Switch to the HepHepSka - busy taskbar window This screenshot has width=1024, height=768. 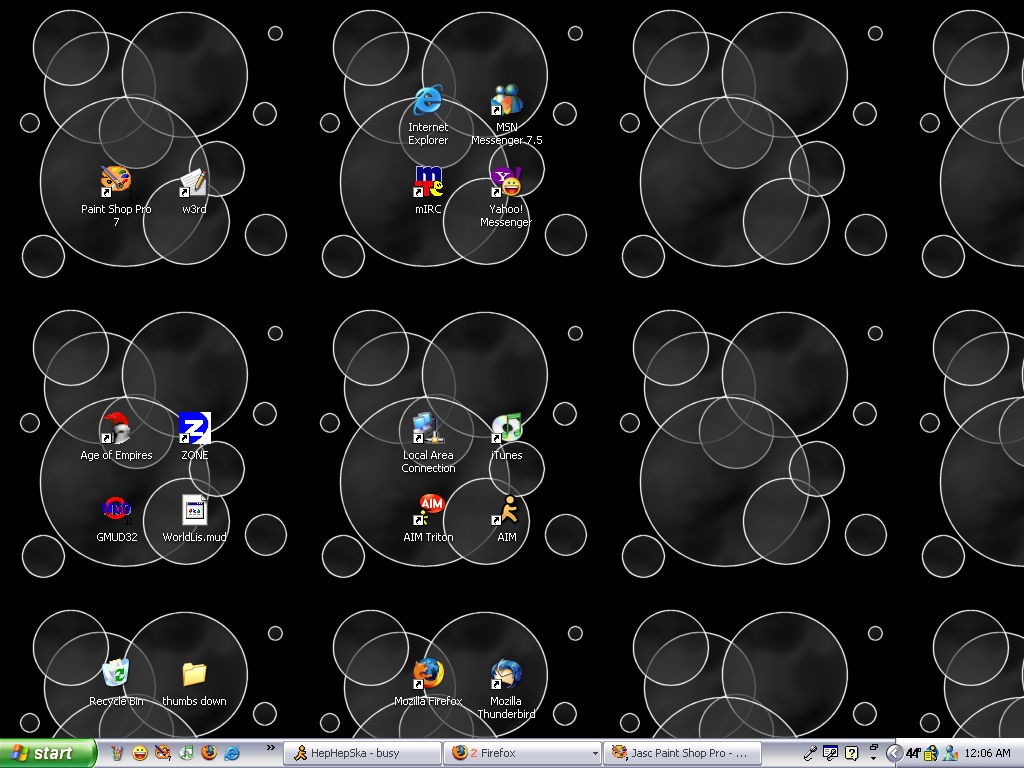(x=362, y=753)
